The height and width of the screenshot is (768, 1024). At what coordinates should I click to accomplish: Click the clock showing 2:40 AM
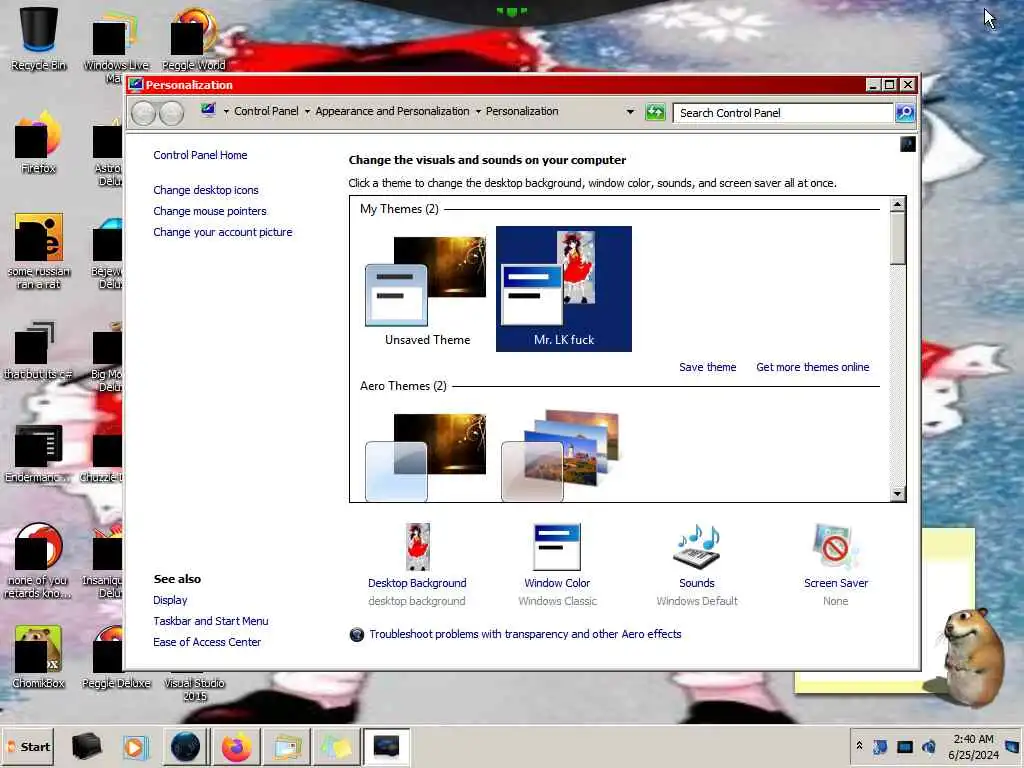click(973, 746)
